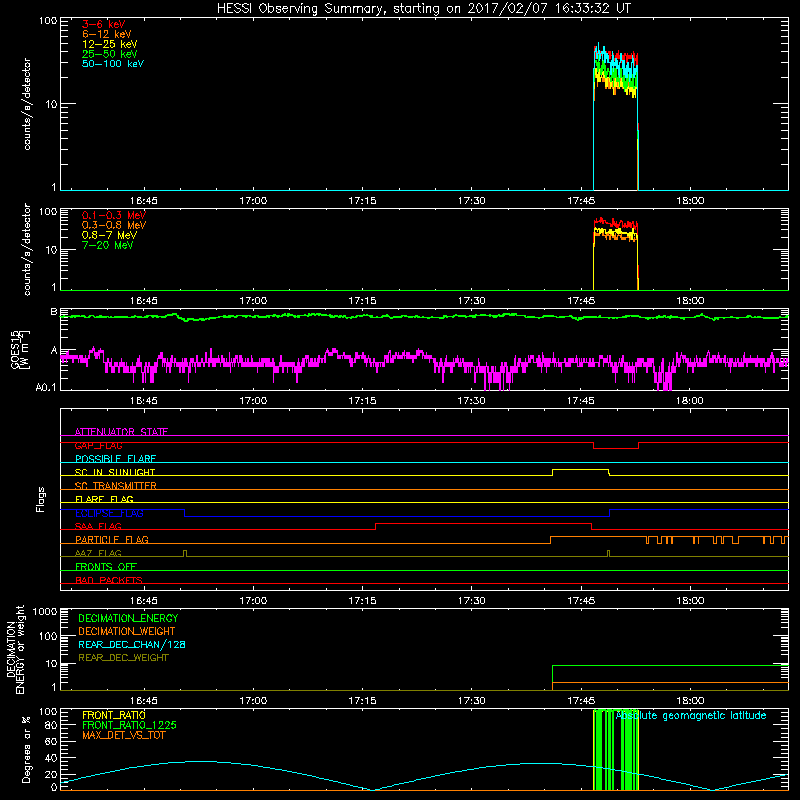The height and width of the screenshot is (800, 800).
Task: Click the REAR_DEC_WEIGHT legend entry
Action: coord(123,658)
